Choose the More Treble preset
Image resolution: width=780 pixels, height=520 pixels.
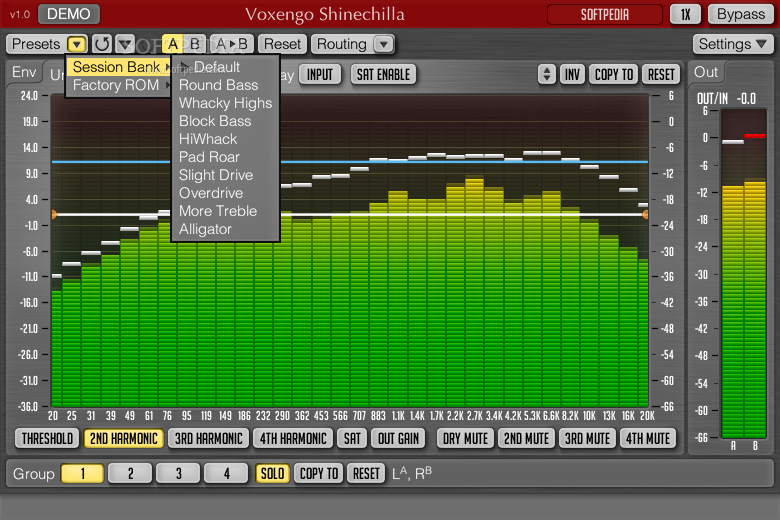pos(225,211)
